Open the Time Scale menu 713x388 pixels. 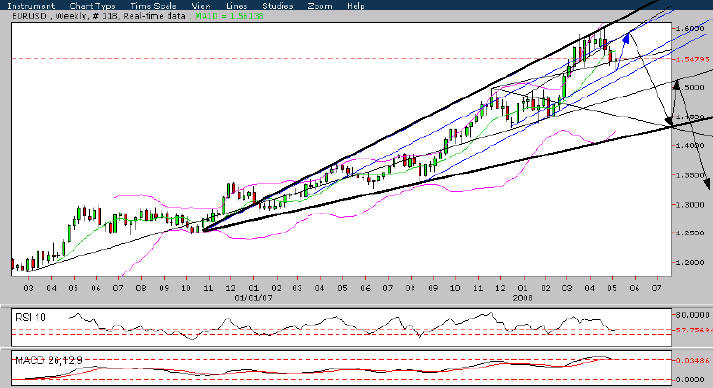coord(153,6)
